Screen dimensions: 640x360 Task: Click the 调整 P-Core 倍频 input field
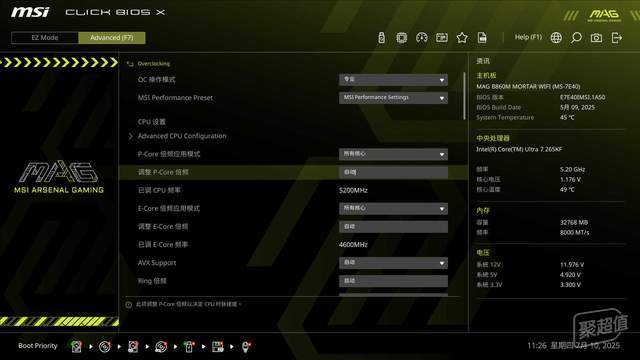tap(393, 172)
